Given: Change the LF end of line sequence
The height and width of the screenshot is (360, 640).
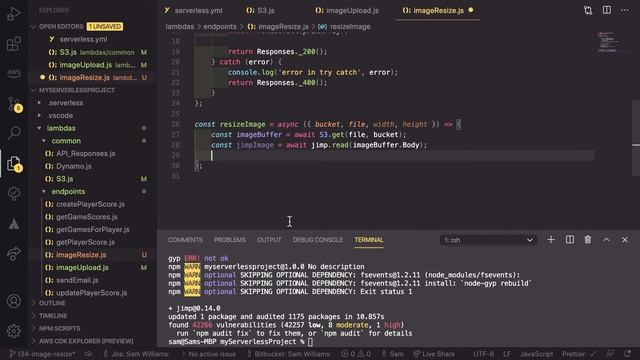Looking at the screenshot, I should coord(507,354).
